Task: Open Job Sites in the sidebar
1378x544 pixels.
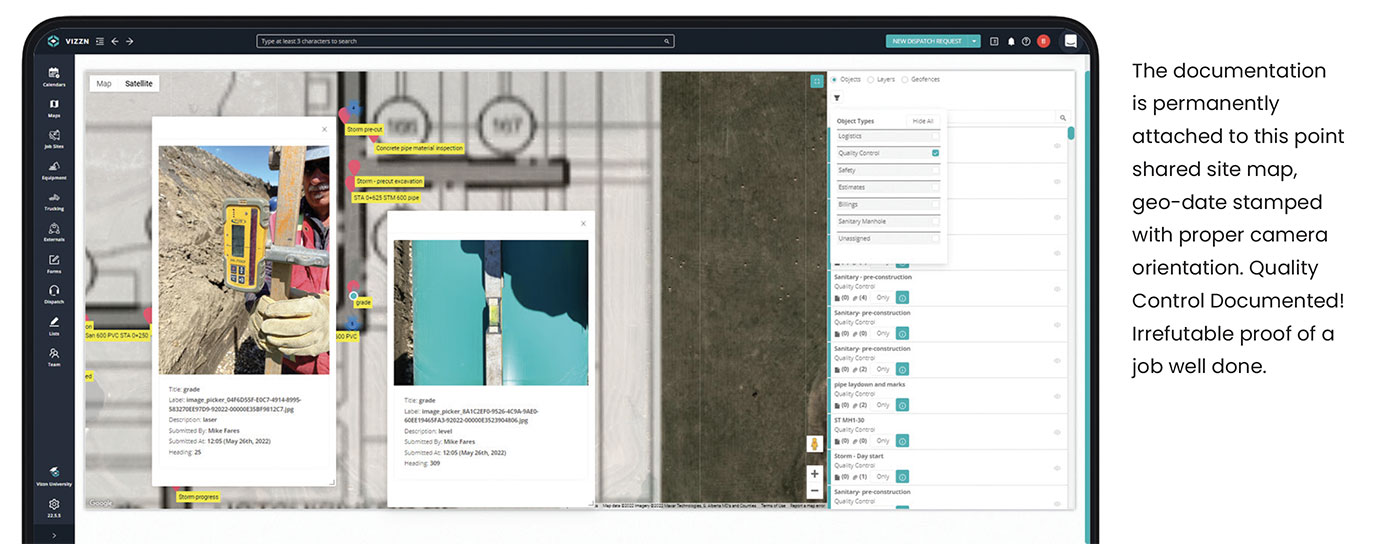Action: (x=54, y=139)
